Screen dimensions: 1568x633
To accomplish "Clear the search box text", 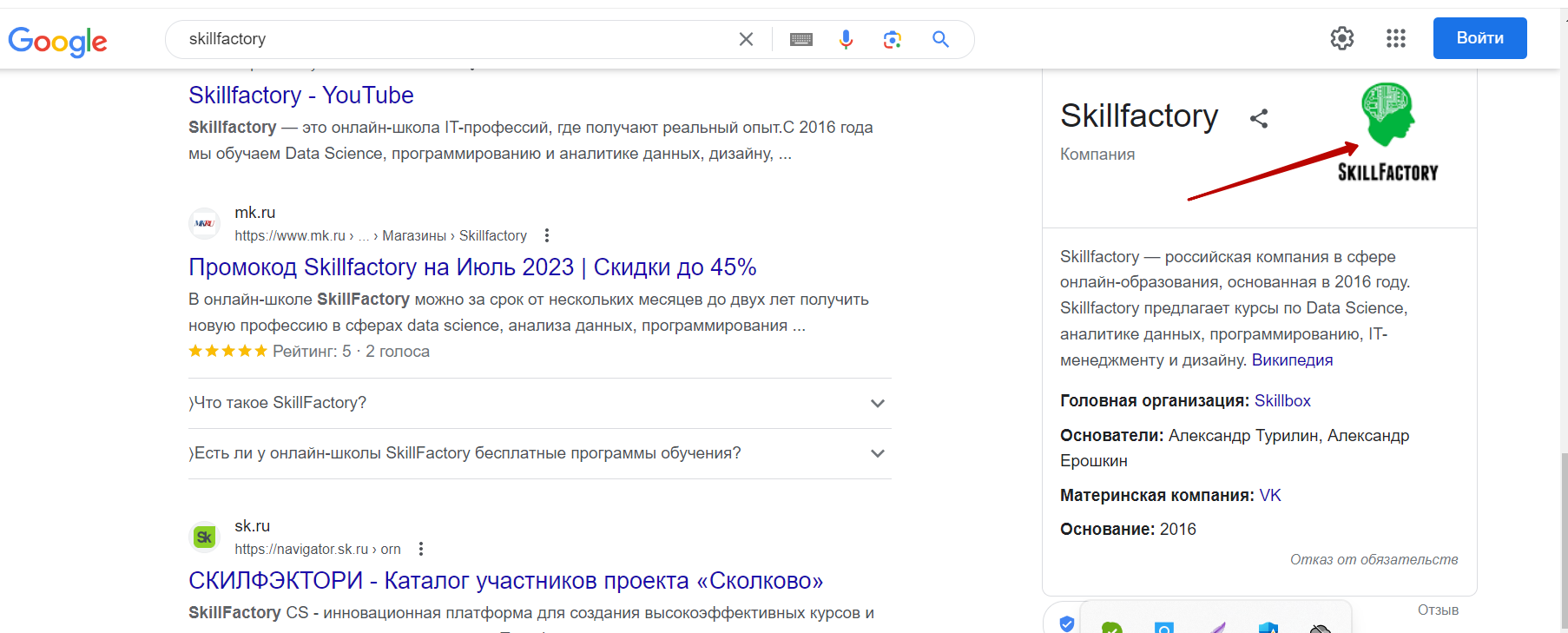I will [x=746, y=39].
